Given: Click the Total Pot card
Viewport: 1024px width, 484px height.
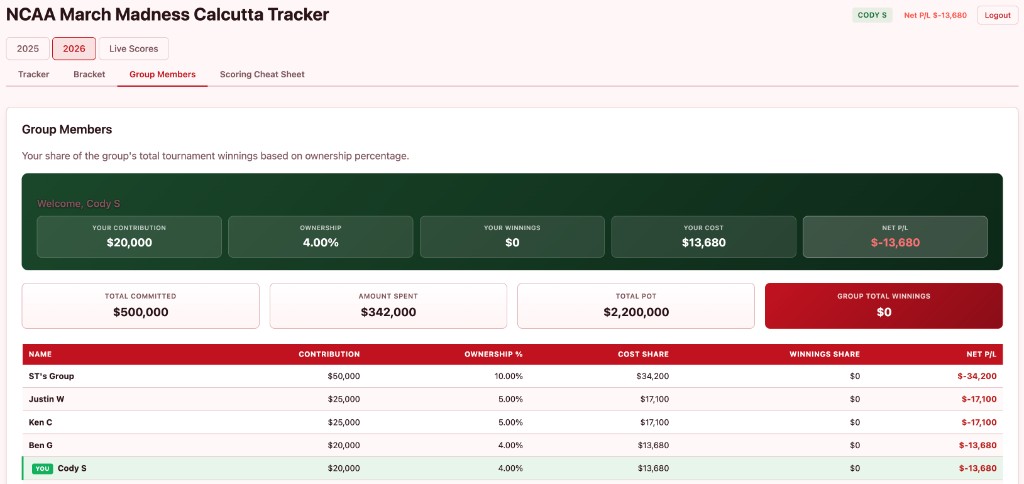Looking at the screenshot, I should click(636, 305).
